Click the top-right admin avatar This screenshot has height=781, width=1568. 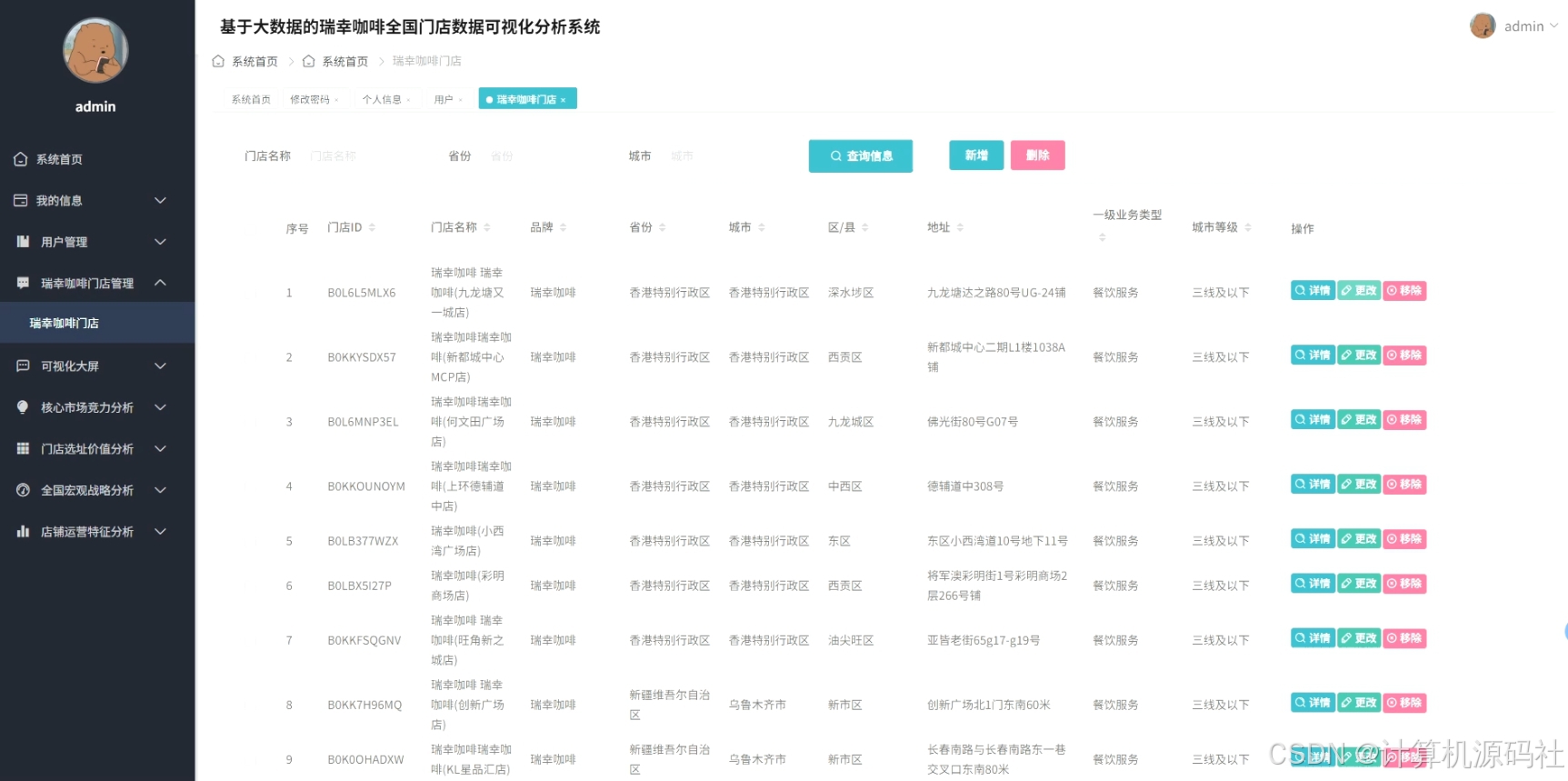click(1483, 25)
